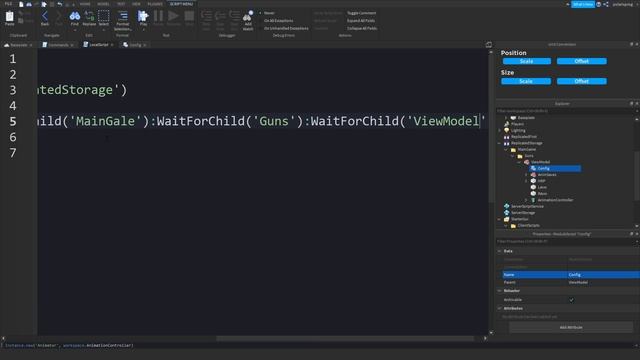Select ReplicatedFirst in Explorer
Viewport: 640px width, 360px height.
pos(524,137)
